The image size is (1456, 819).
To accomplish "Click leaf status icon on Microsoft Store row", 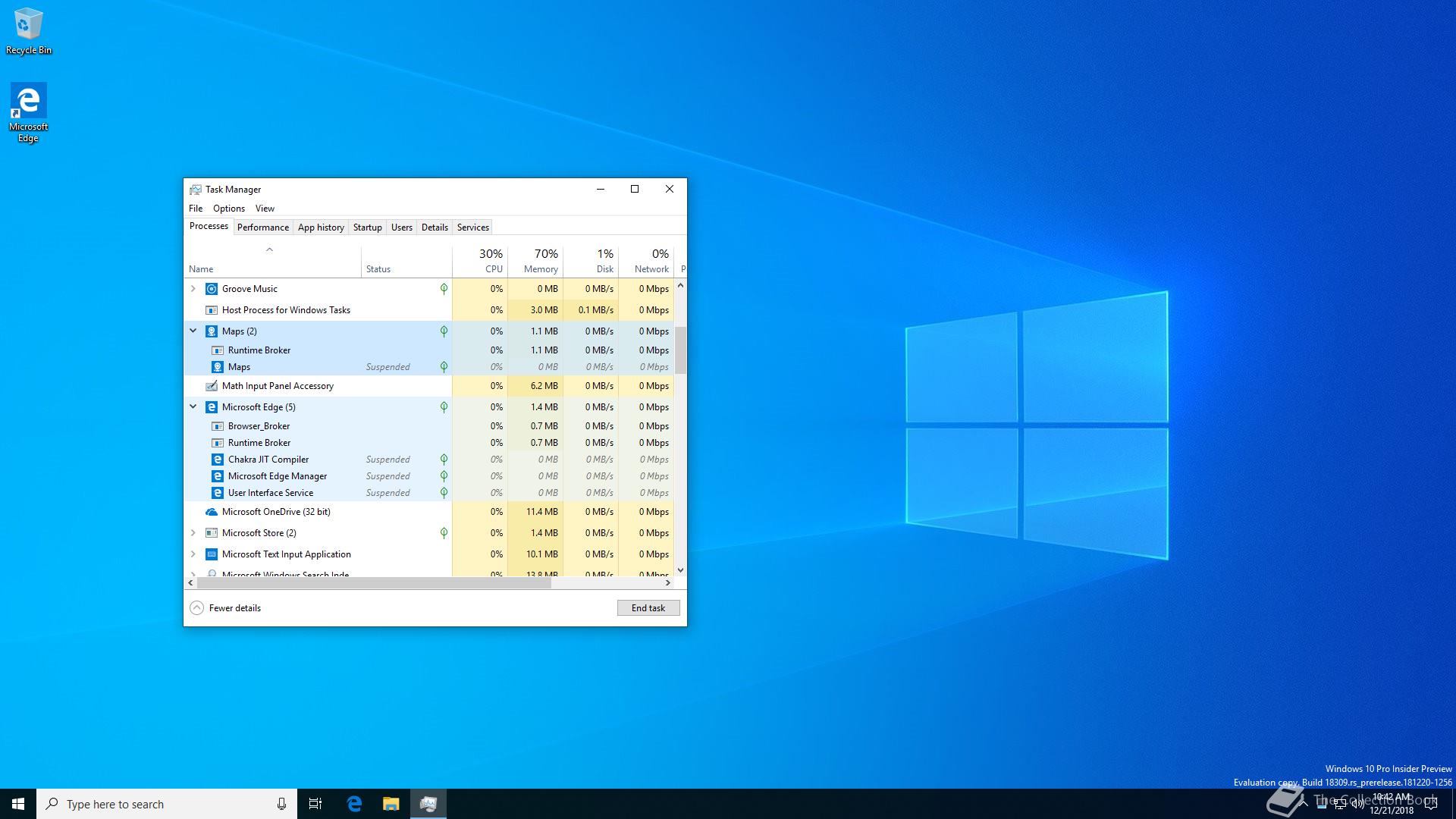I will (444, 533).
